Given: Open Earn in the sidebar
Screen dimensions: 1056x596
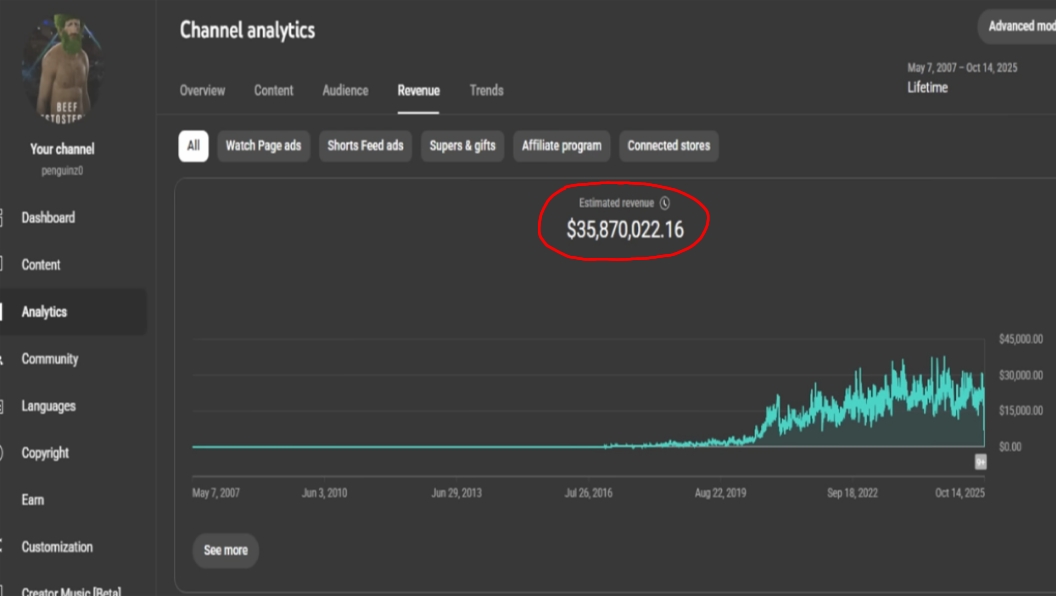Looking at the screenshot, I should (x=32, y=500).
